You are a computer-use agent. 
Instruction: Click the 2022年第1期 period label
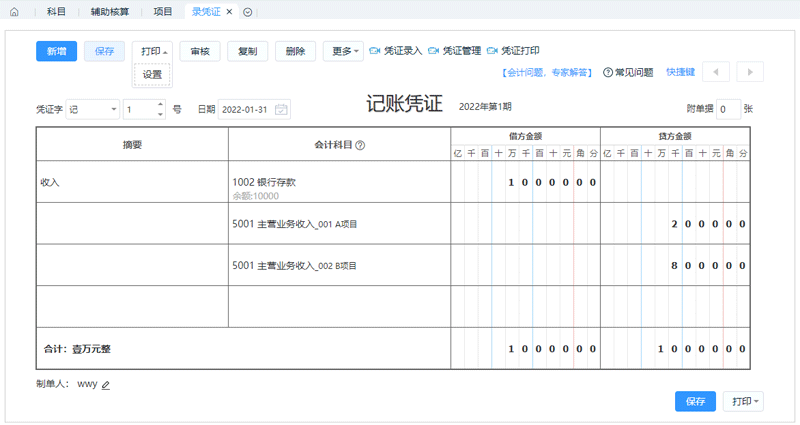pyautogui.click(x=485, y=107)
